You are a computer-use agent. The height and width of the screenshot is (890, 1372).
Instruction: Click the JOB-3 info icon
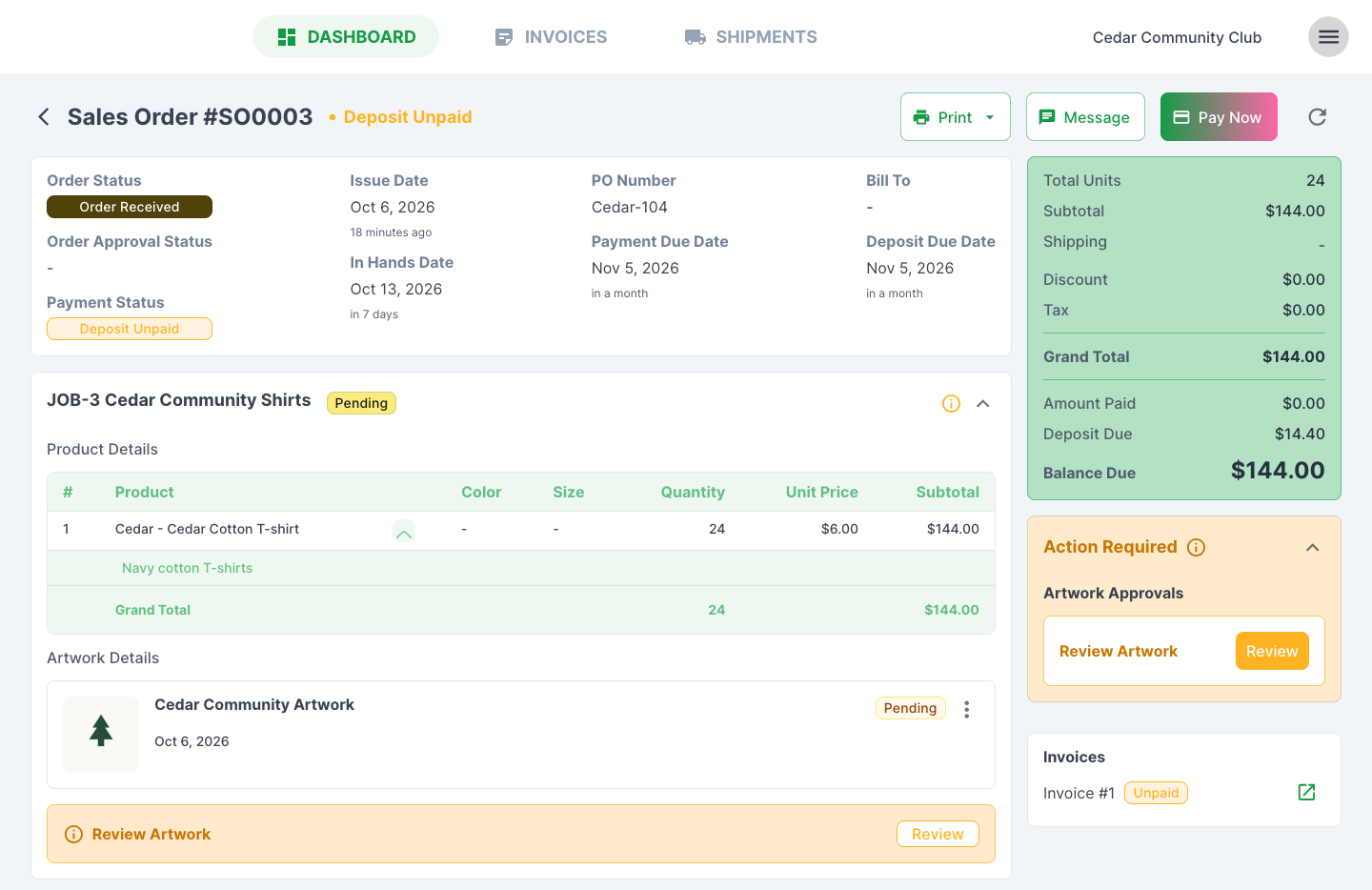[951, 404]
